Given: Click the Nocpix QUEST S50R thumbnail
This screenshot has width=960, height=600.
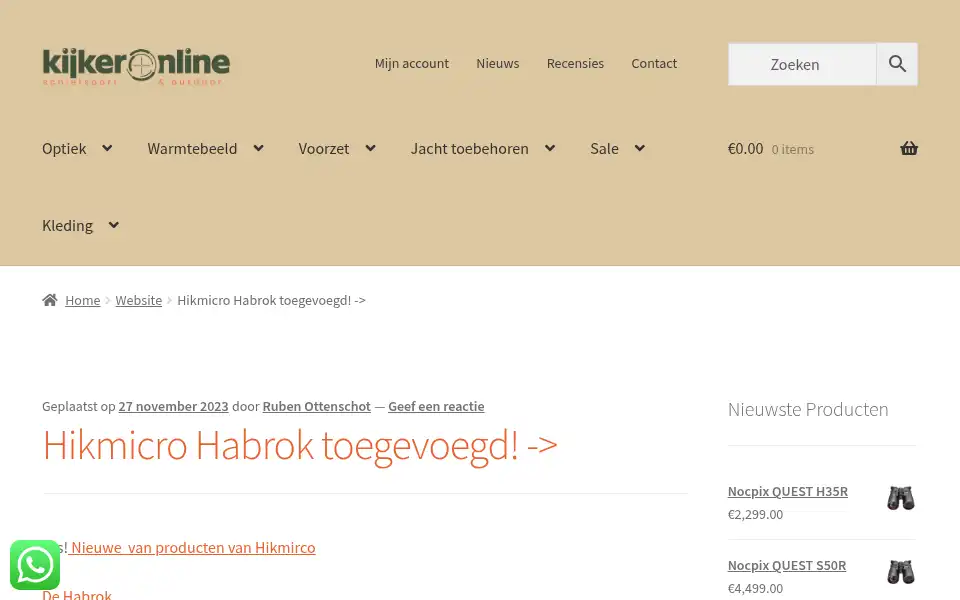Looking at the screenshot, I should (x=901, y=572).
